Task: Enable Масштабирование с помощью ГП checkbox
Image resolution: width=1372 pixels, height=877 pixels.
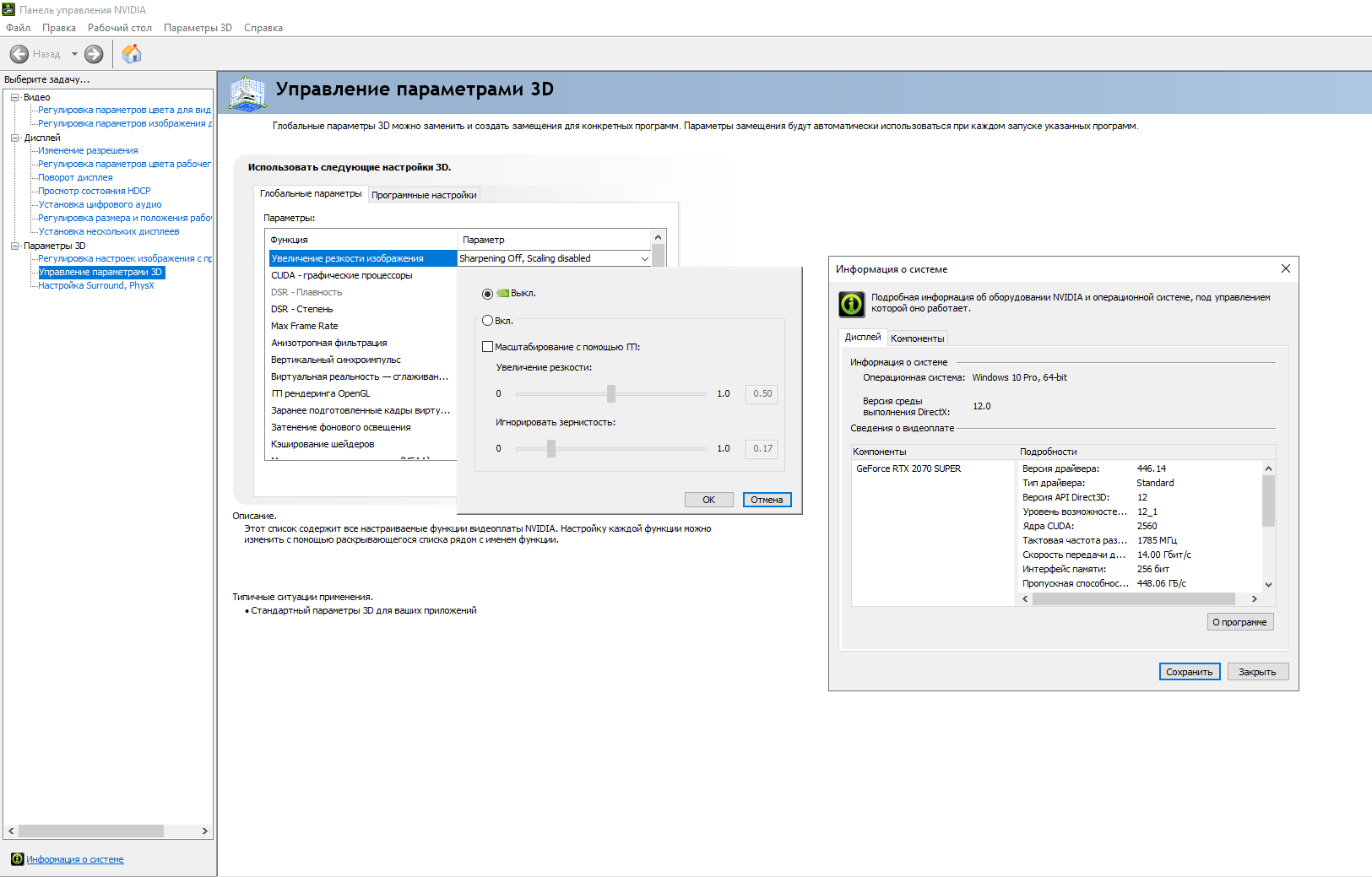Action: coord(487,347)
